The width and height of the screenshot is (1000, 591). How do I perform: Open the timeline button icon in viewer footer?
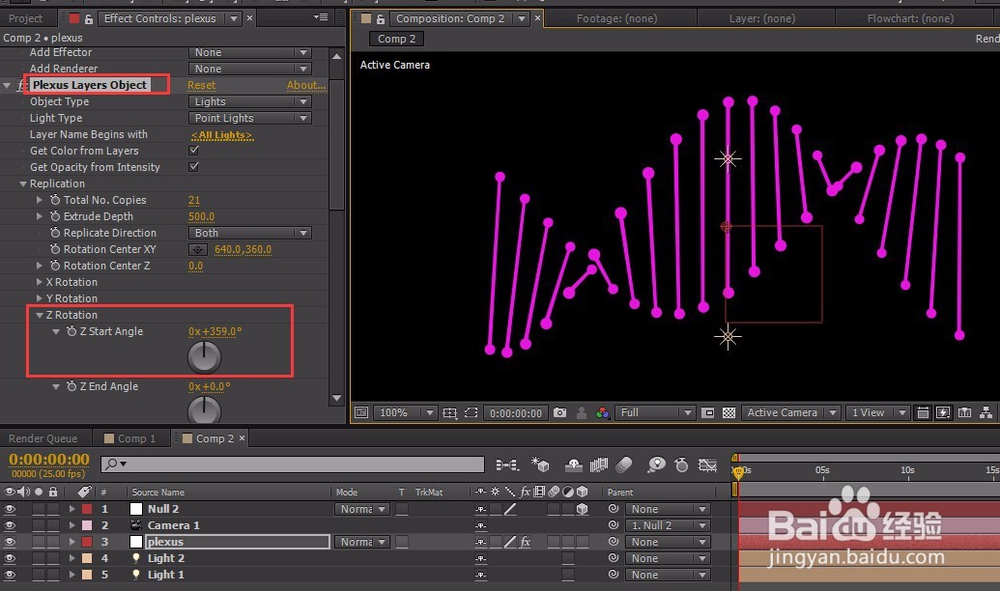coord(964,413)
